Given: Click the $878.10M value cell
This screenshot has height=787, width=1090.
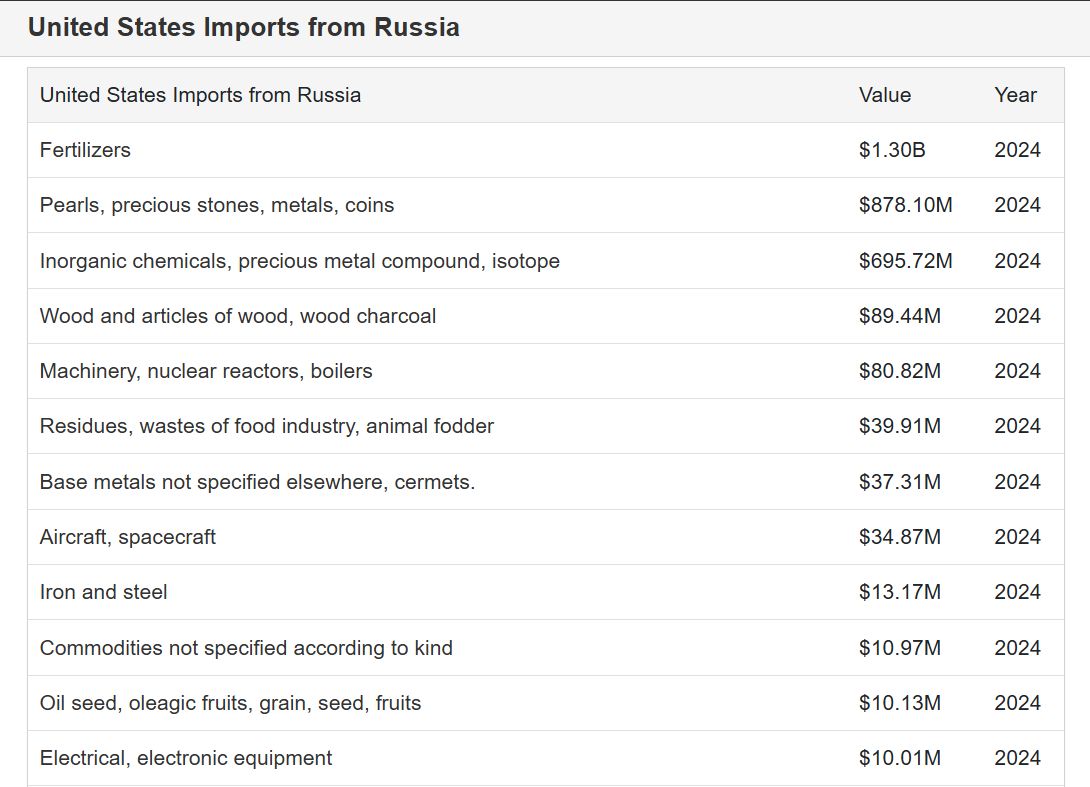Looking at the screenshot, I should (x=905, y=205).
